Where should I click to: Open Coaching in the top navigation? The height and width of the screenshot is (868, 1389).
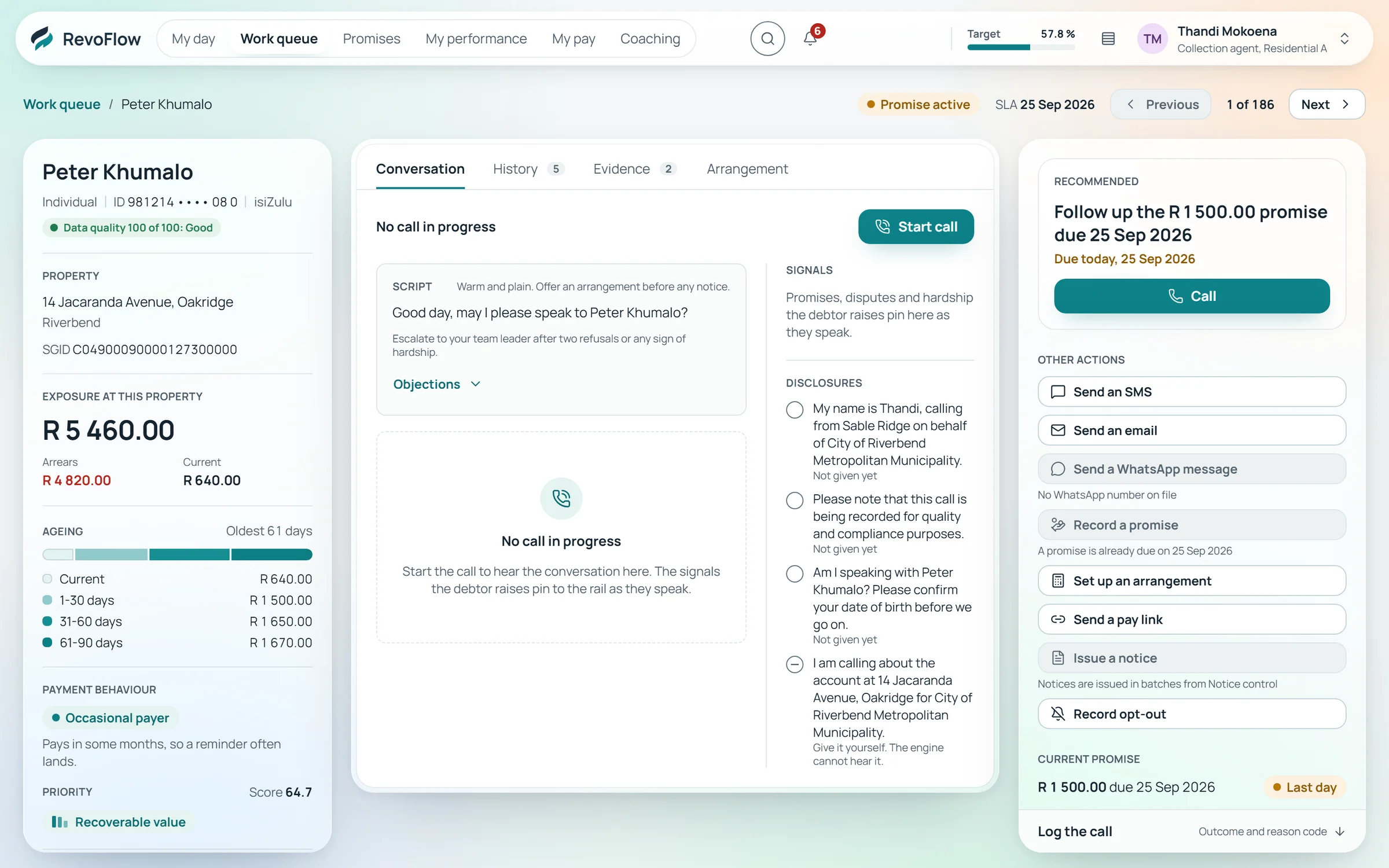click(x=650, y=39)
